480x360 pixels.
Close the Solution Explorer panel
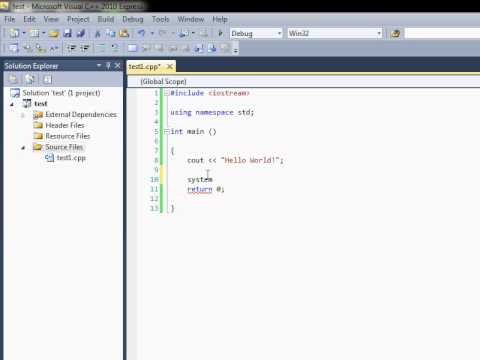pos(117,66)
